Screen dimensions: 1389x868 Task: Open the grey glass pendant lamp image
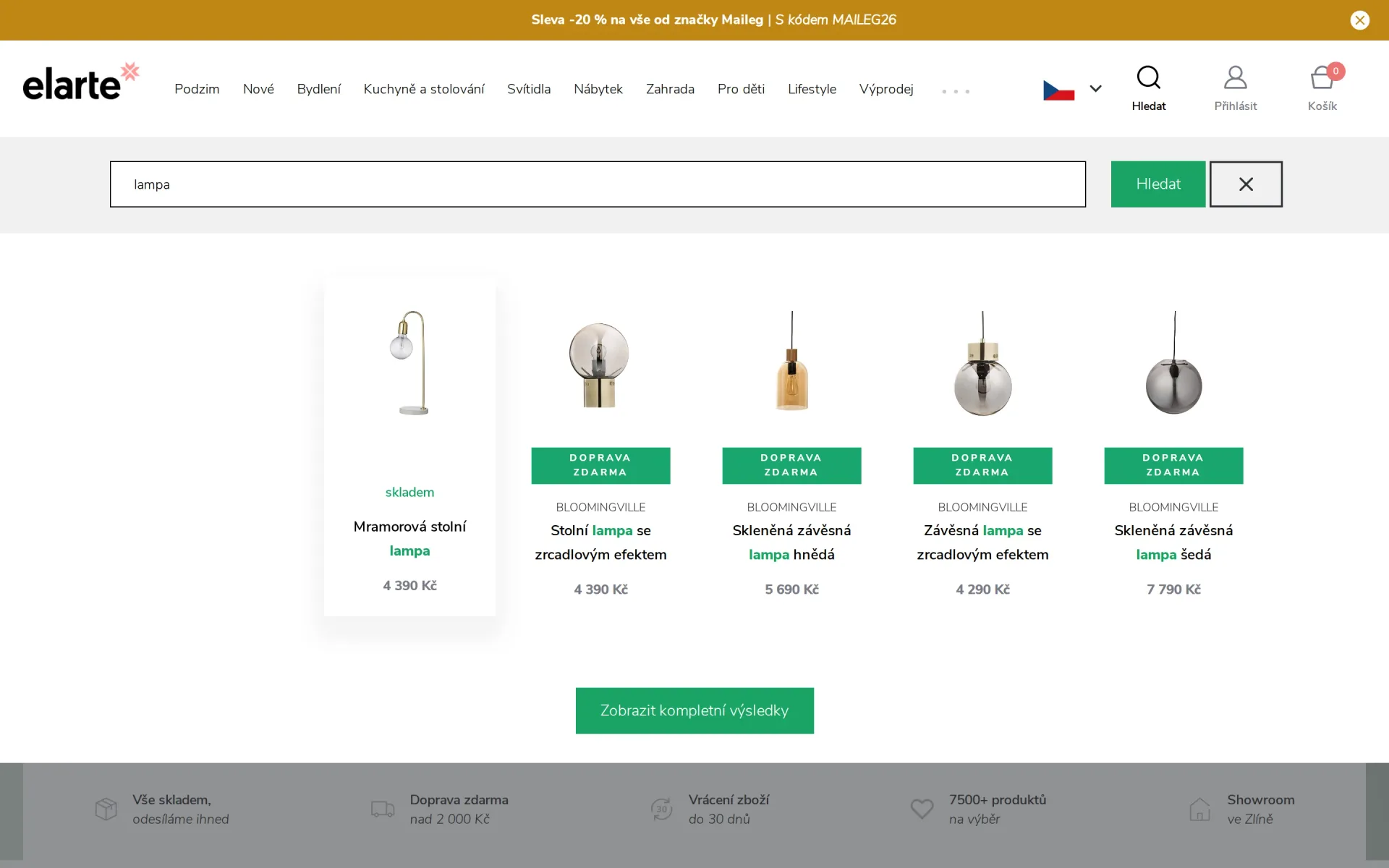click(1173, 364)
